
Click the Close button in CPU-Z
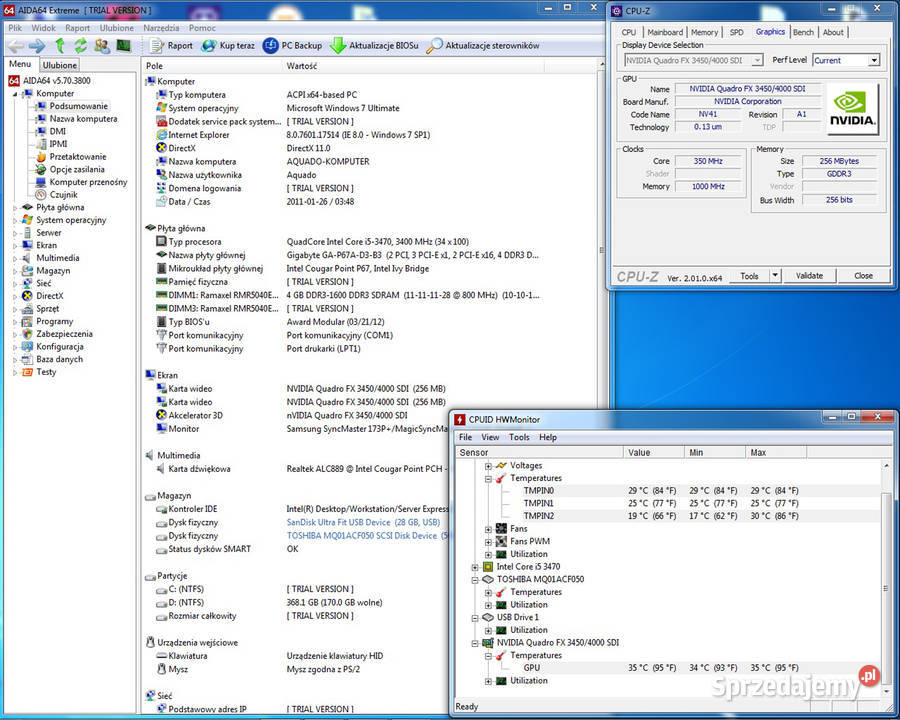(x=863, y=276)
